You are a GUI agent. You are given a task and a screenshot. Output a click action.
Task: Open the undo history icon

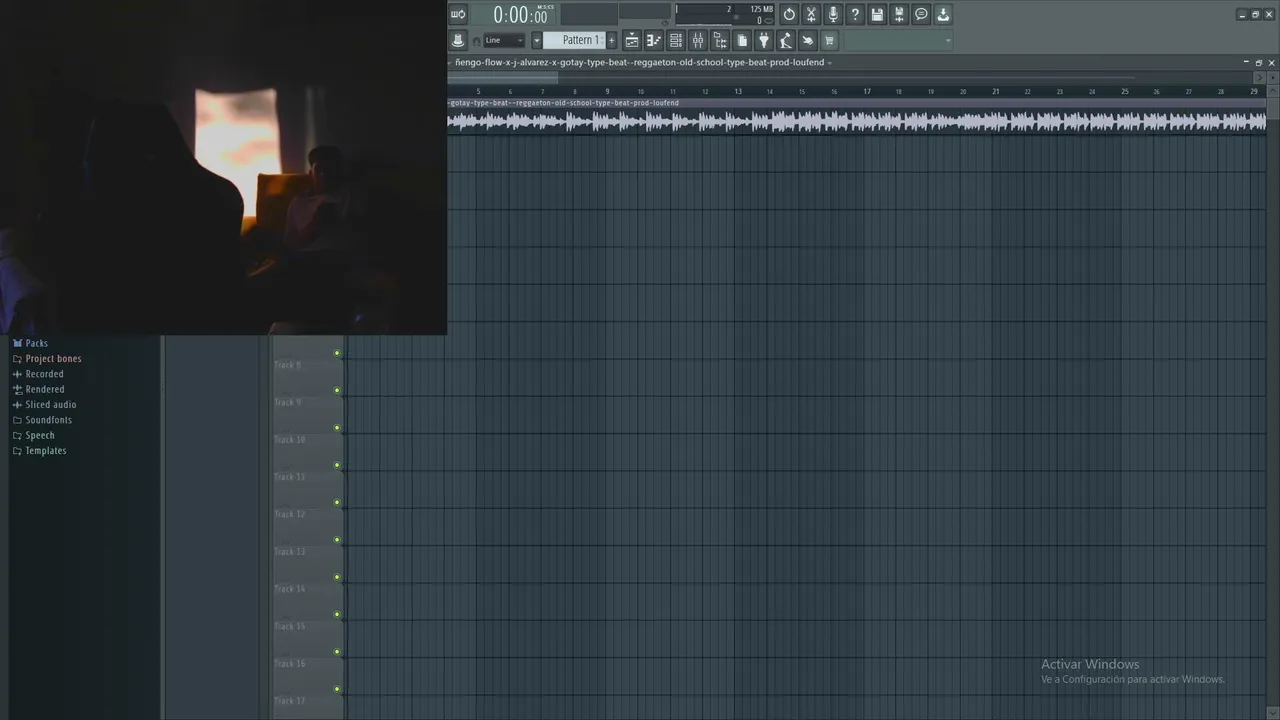[x=789, y=14]
